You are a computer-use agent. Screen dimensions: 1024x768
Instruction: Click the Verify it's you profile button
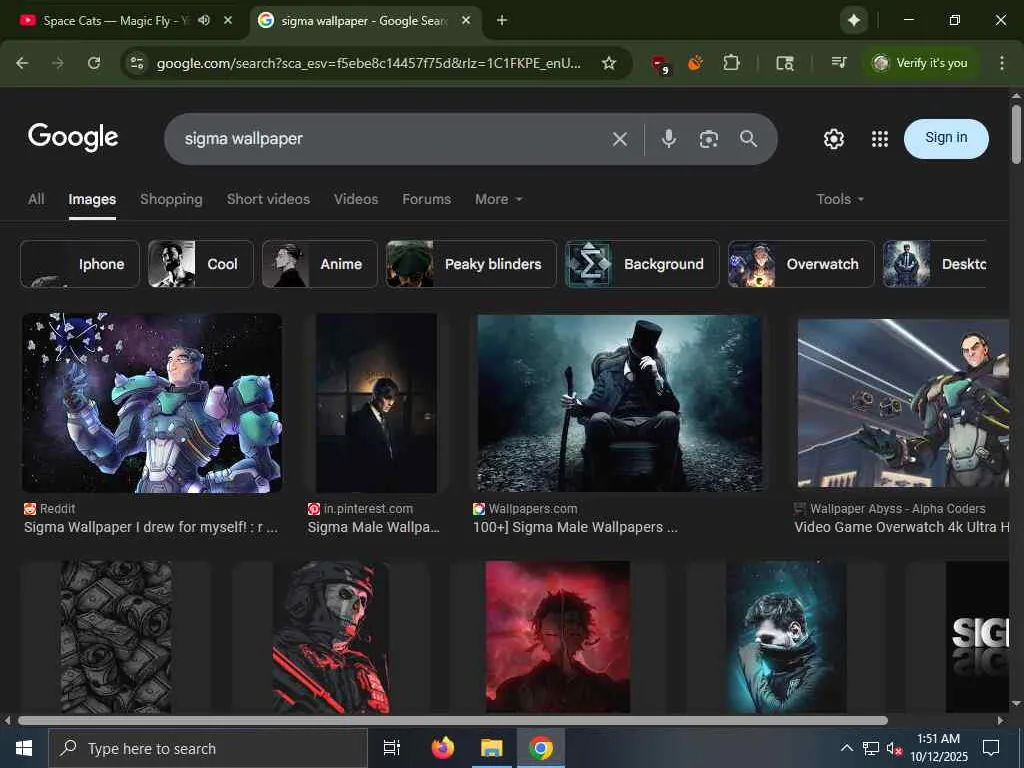pyautogui.click(x=920, y=63)
